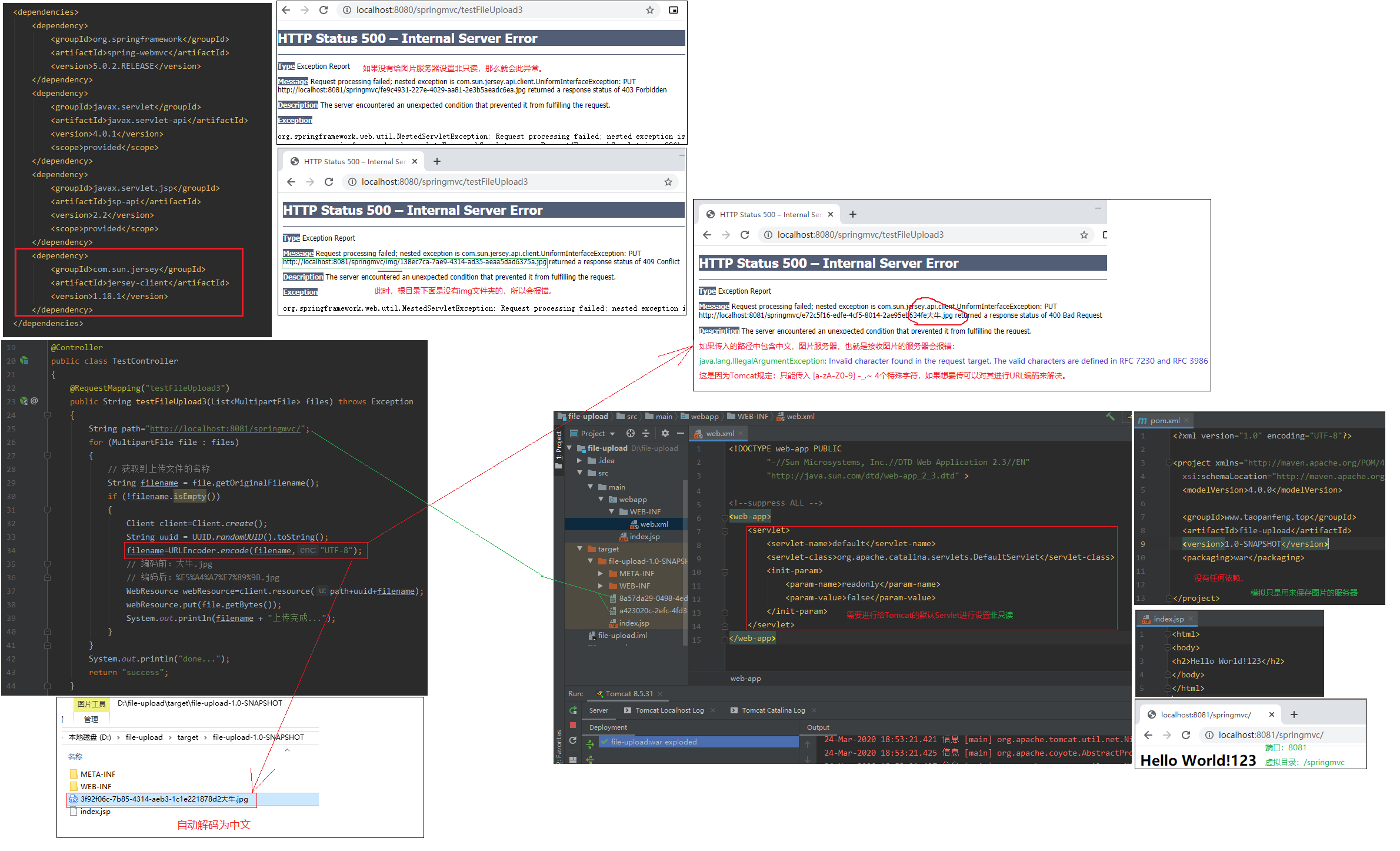Open a new tab in the 409 Conflict browser
The image size is (1400, 851).
coord(437,161)
